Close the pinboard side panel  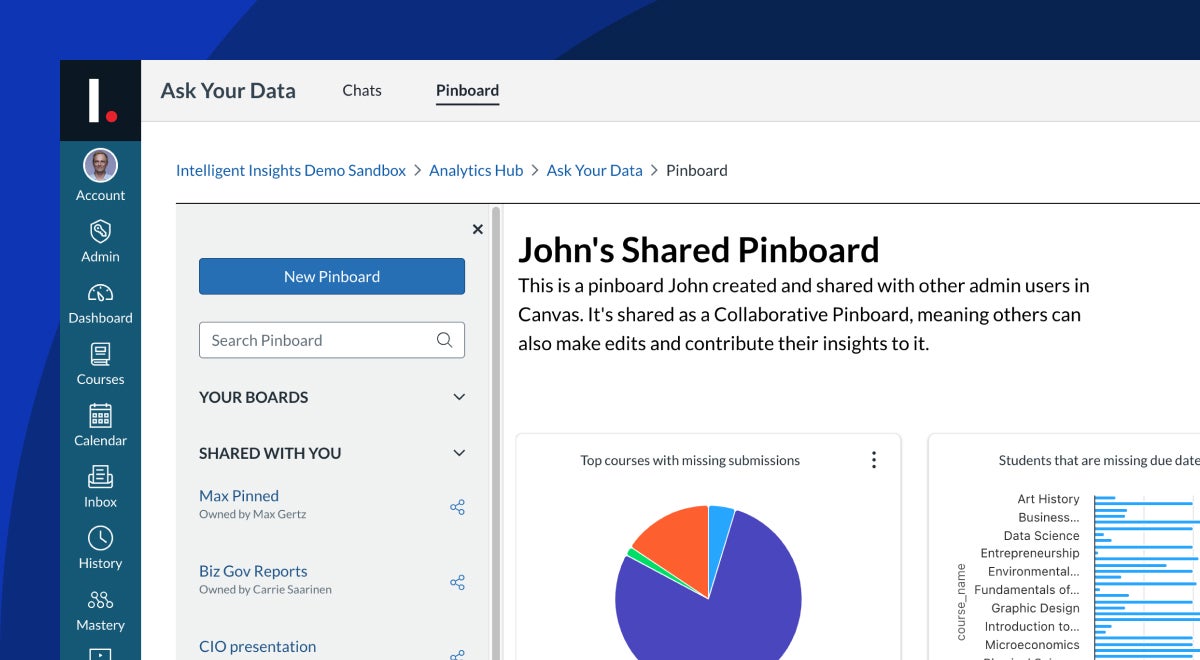click(x=477, y=229)
